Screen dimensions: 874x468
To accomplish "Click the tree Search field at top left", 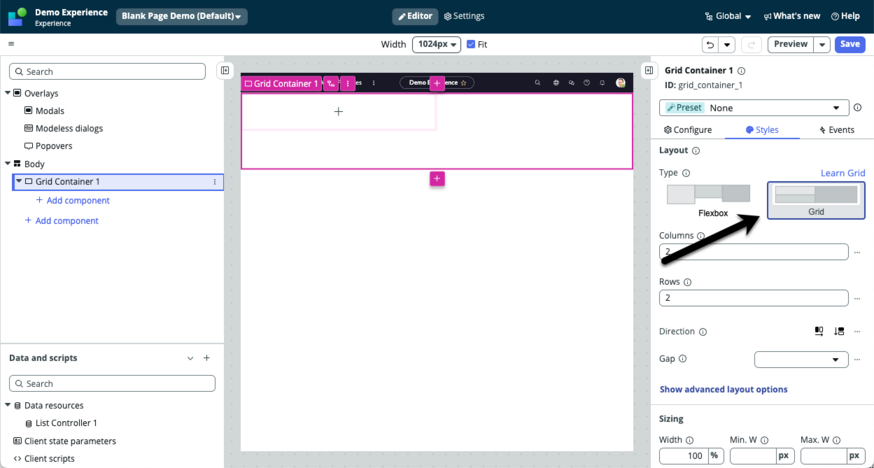I will click(x=108, y=71).
